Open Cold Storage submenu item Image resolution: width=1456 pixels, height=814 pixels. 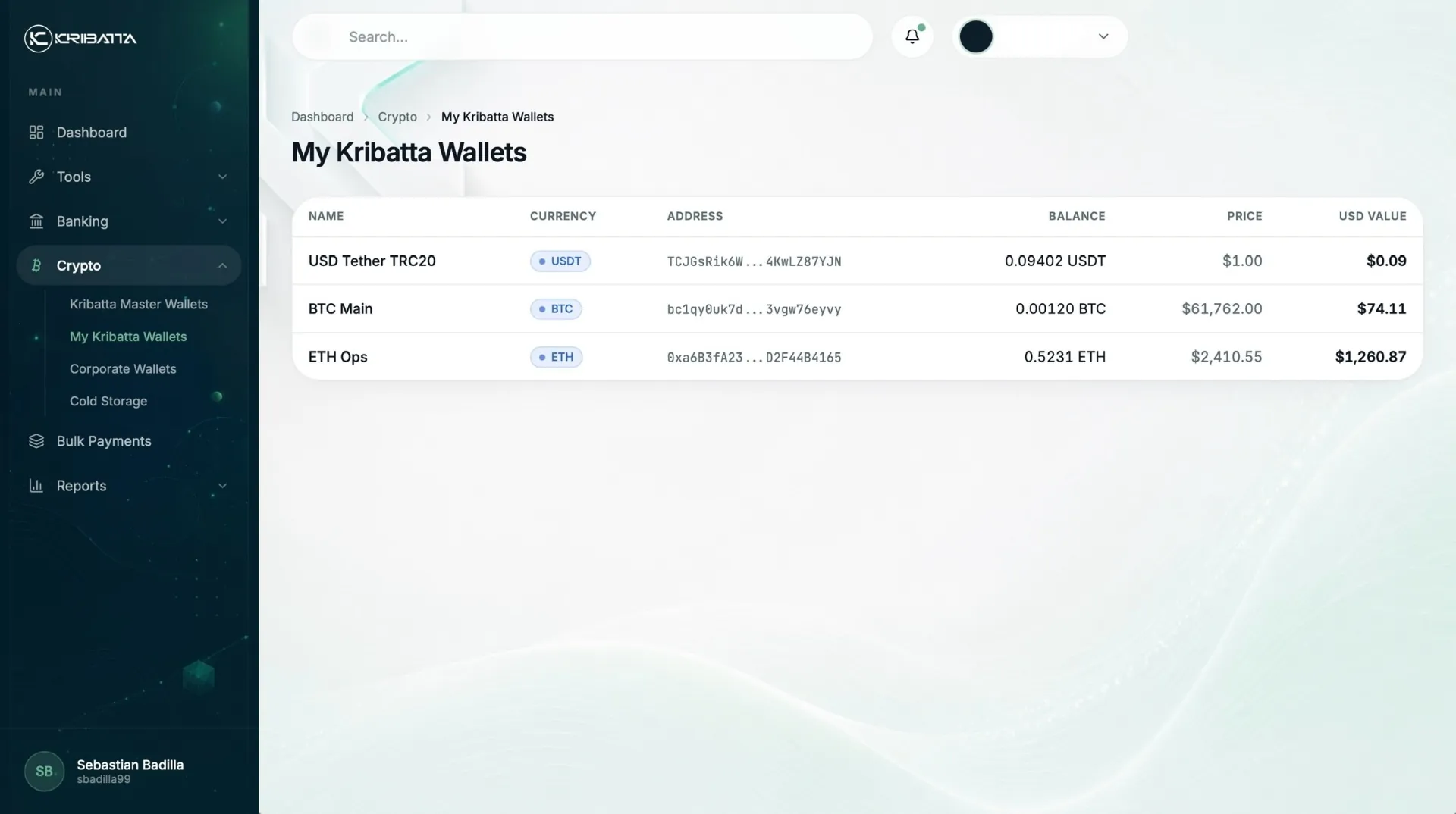tap(108, 401)
